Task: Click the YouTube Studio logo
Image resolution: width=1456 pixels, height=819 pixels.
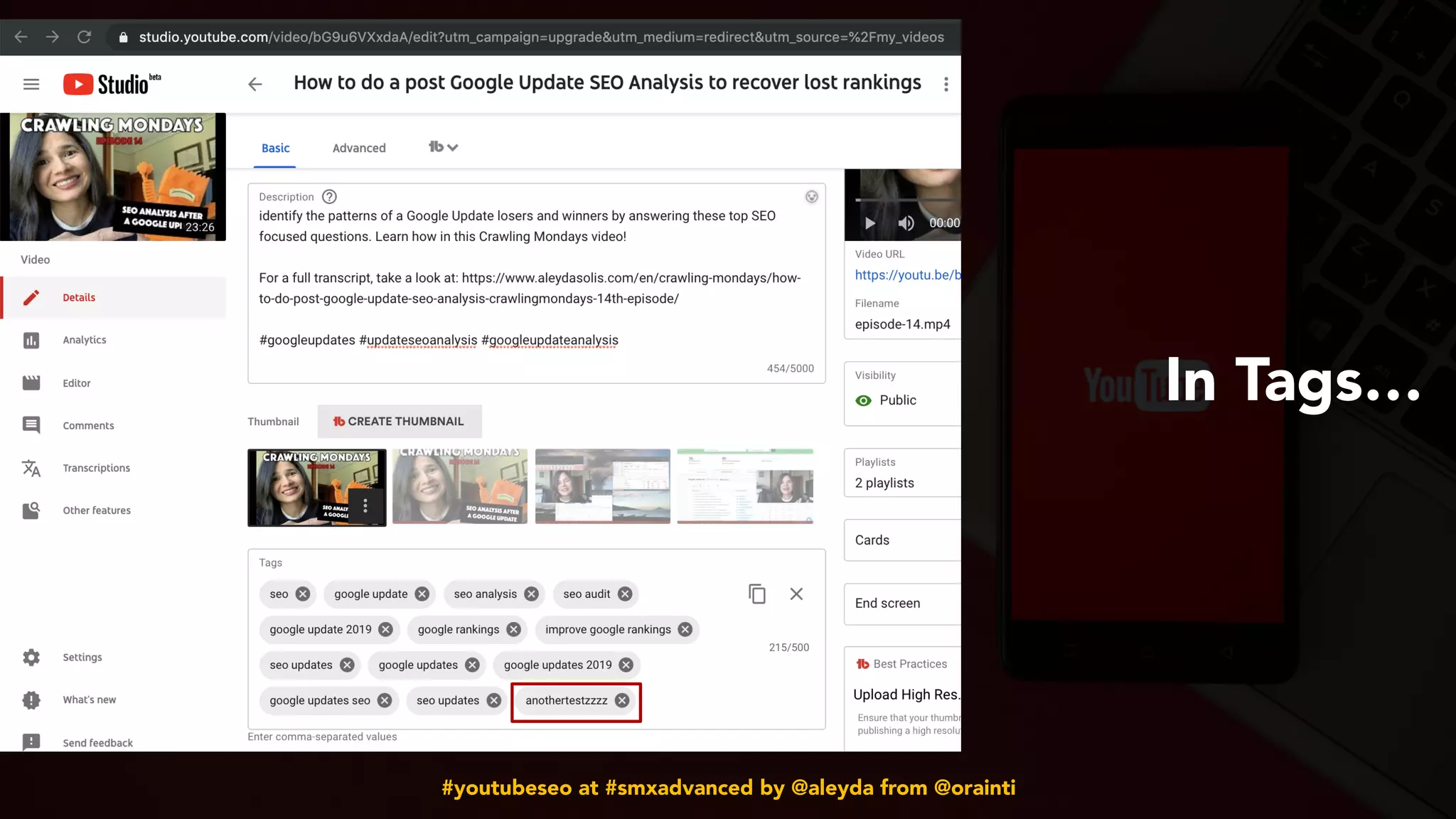Action: [112, 84]
